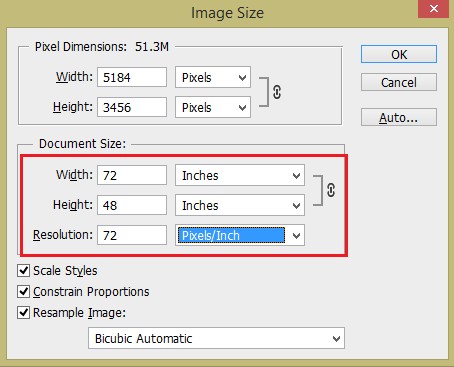
Task: Close the Image Size dialog
Action: tap(434, 9)
